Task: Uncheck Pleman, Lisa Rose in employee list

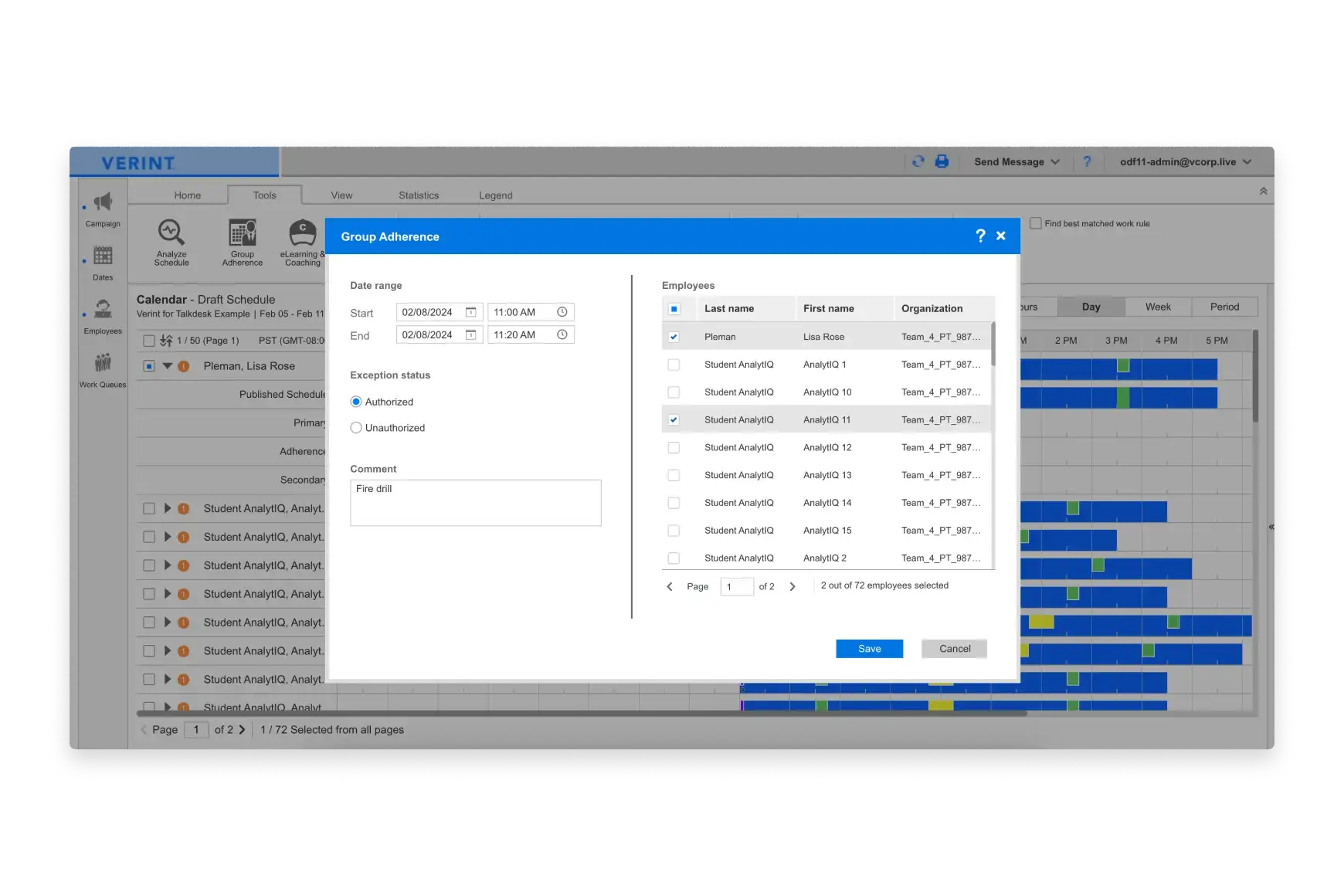Action: pos(674,336)
